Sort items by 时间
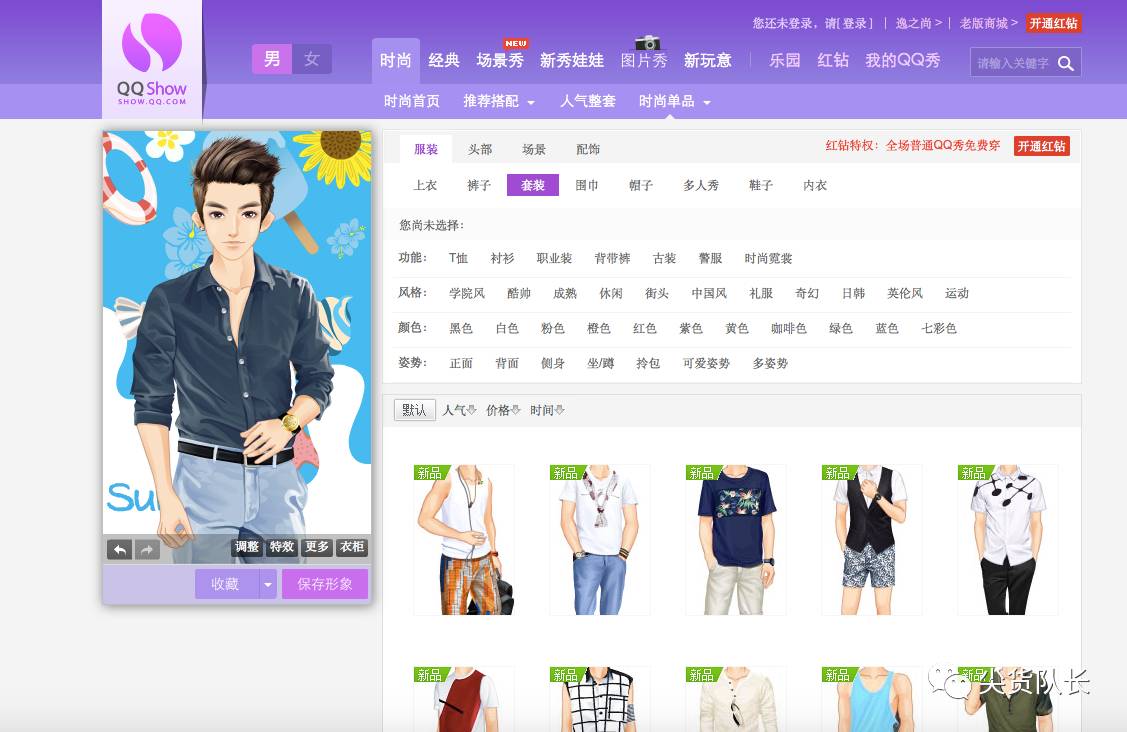The height and width of the screenshot is (732, 1127). (x=547, y=410)
